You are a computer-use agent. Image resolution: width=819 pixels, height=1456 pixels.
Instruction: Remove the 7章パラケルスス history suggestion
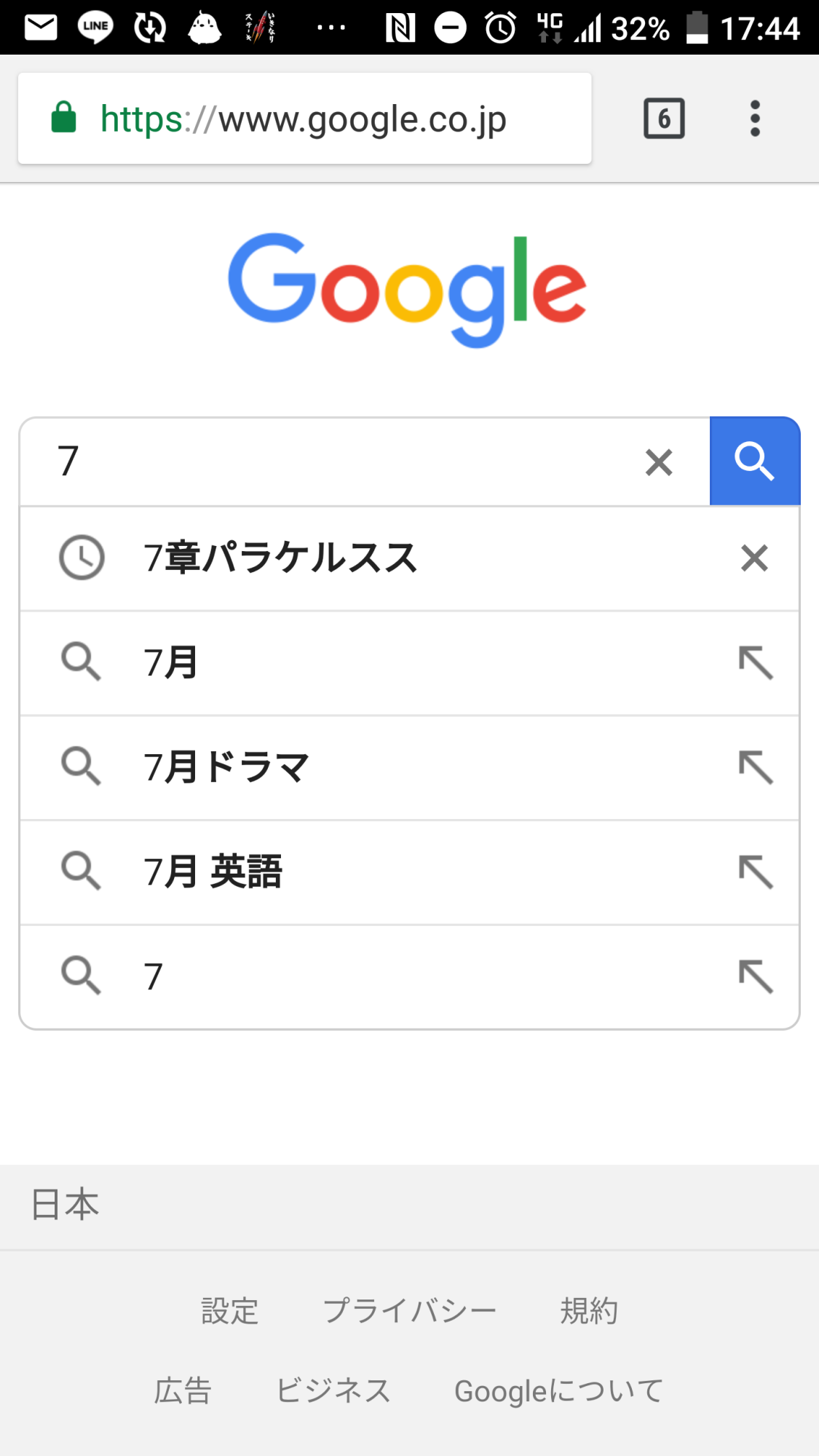click(x=754, y=558)
